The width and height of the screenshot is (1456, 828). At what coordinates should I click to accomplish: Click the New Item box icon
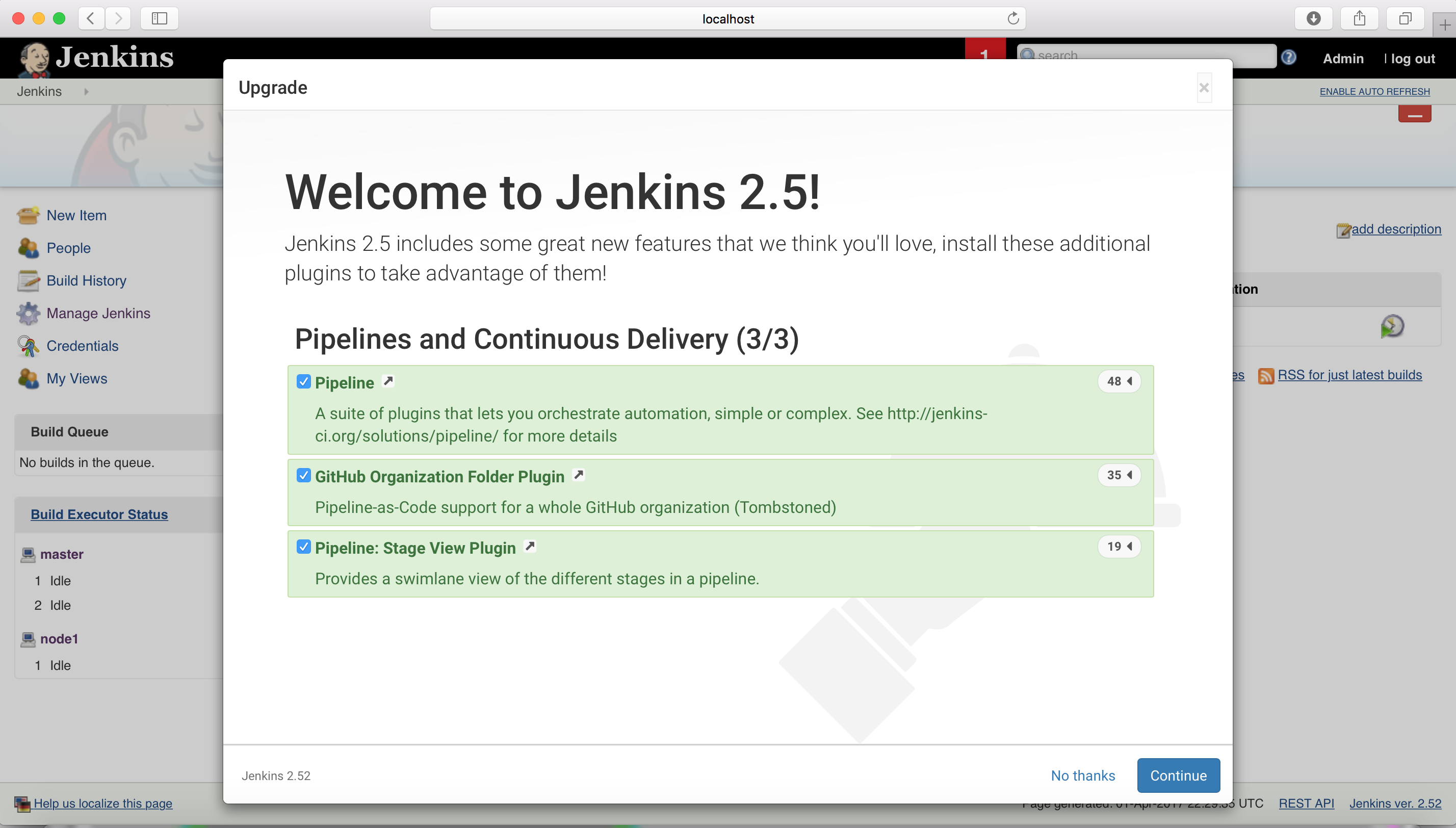point(28,215)
